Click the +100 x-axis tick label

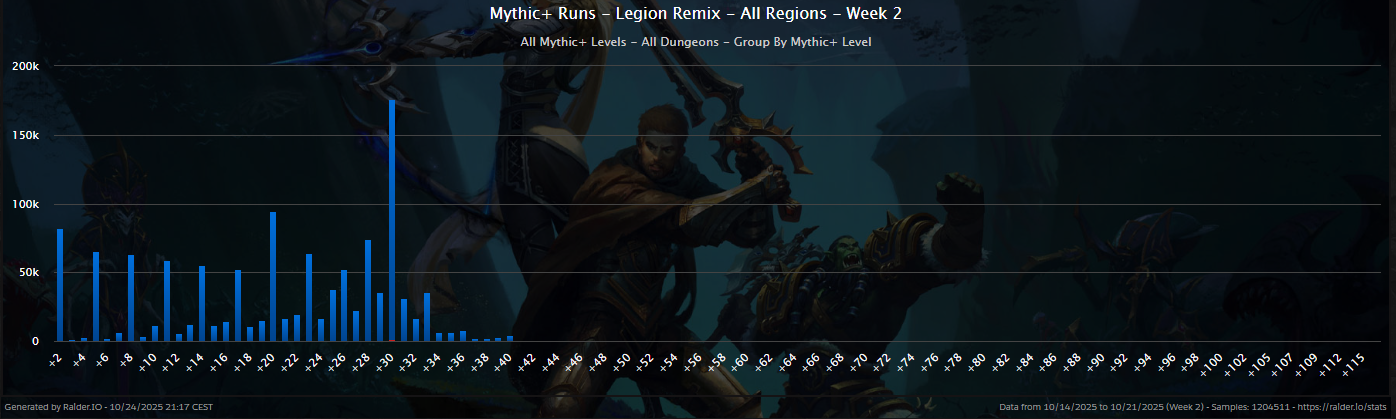point(1210,361)
